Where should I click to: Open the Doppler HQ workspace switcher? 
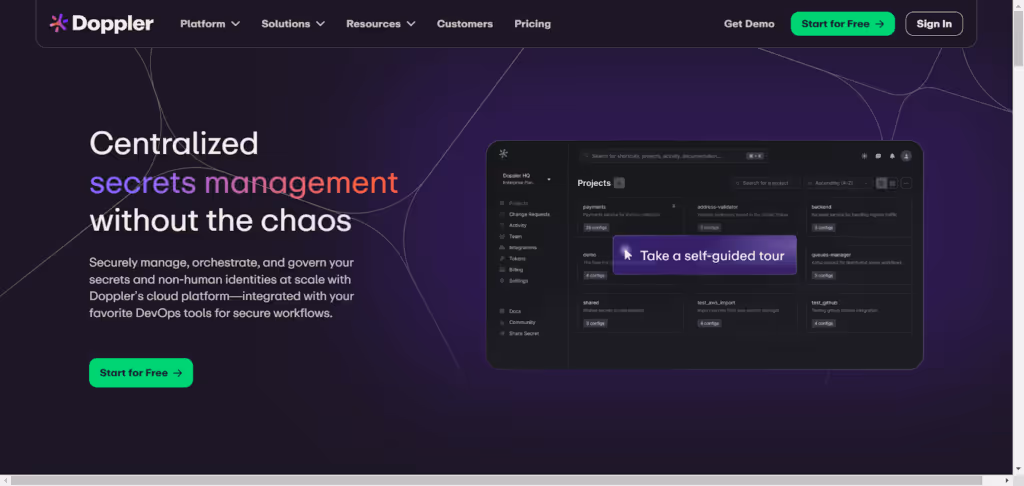pyautogui.click(x=526, y=179)
